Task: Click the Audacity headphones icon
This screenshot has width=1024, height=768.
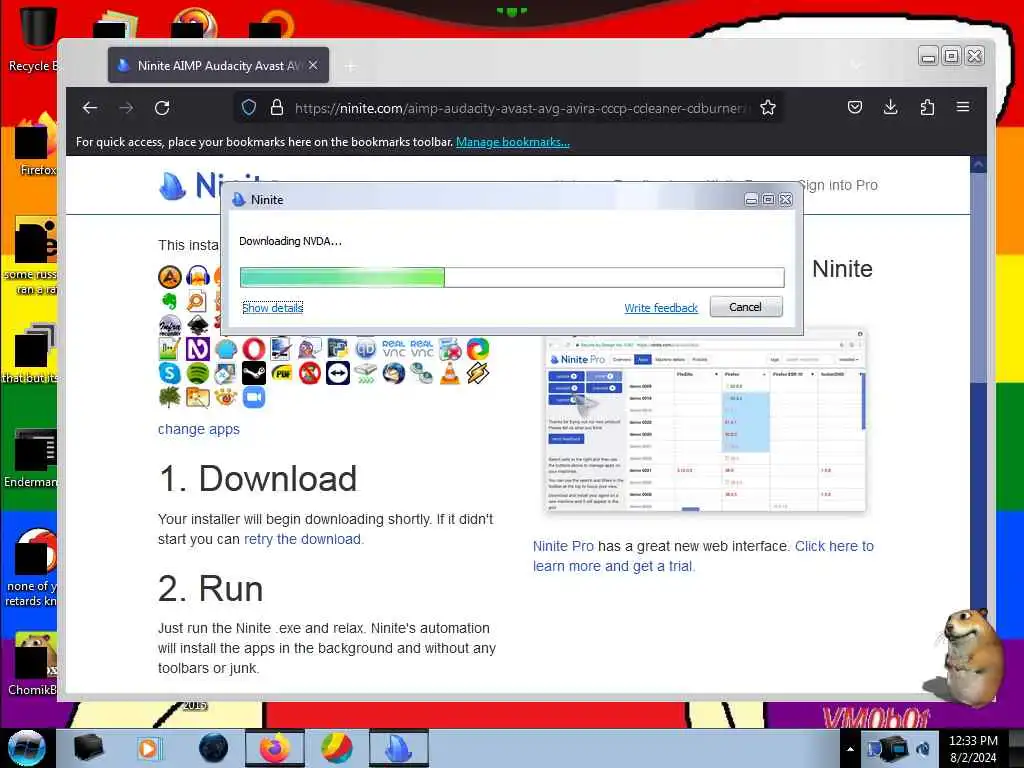Action: tap(198, 276)
